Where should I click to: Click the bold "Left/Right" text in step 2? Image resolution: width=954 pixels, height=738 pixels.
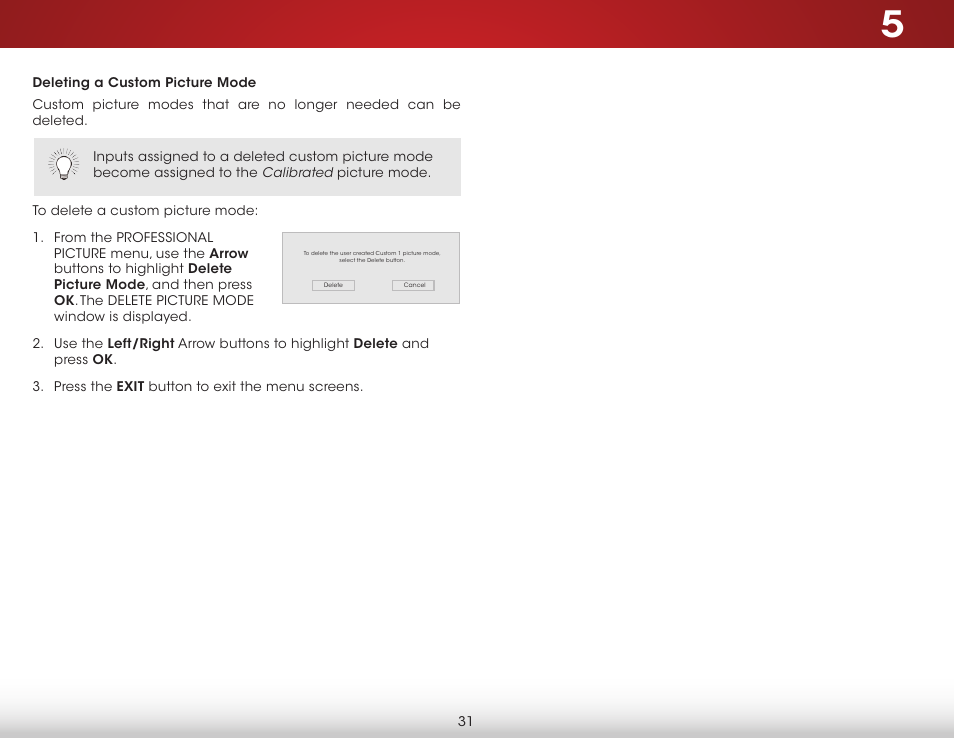(141, 344)
